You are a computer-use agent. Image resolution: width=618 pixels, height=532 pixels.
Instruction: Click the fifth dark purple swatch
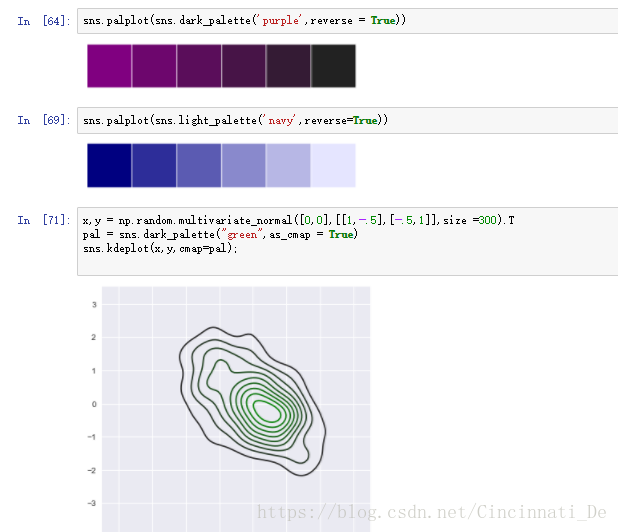coord(289,66)
